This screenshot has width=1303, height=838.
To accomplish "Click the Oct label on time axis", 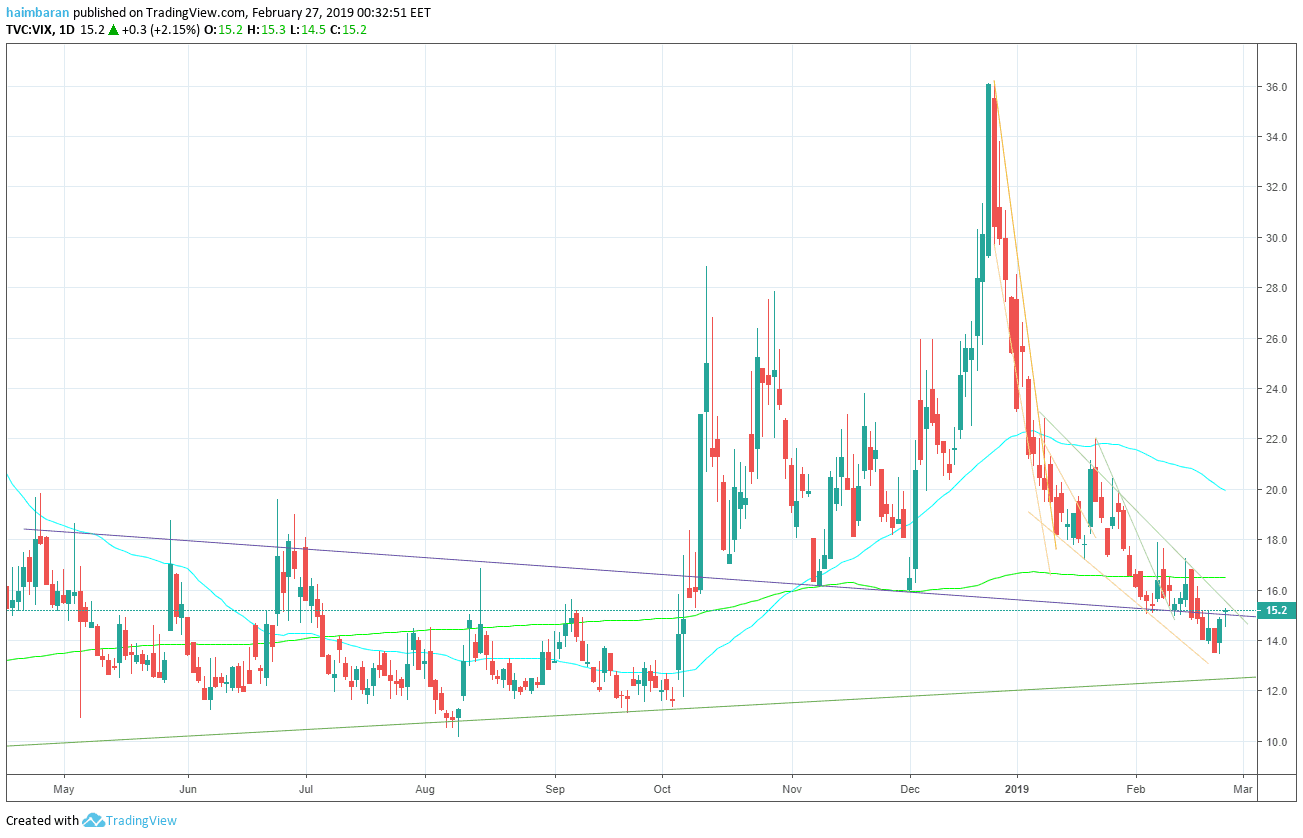I will click(662, 788).
